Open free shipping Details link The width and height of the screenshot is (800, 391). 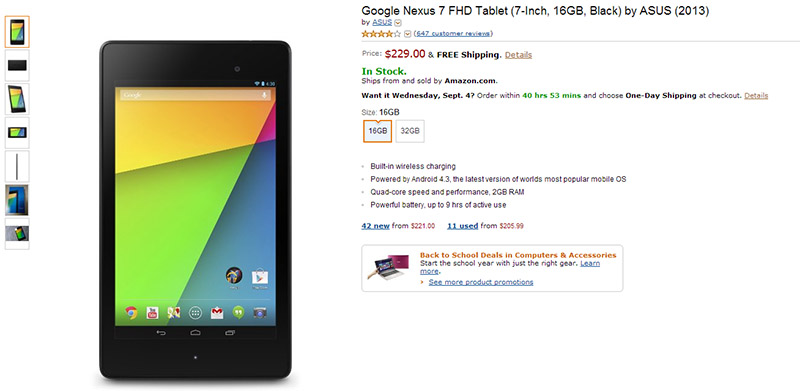[x=518, y=55]
